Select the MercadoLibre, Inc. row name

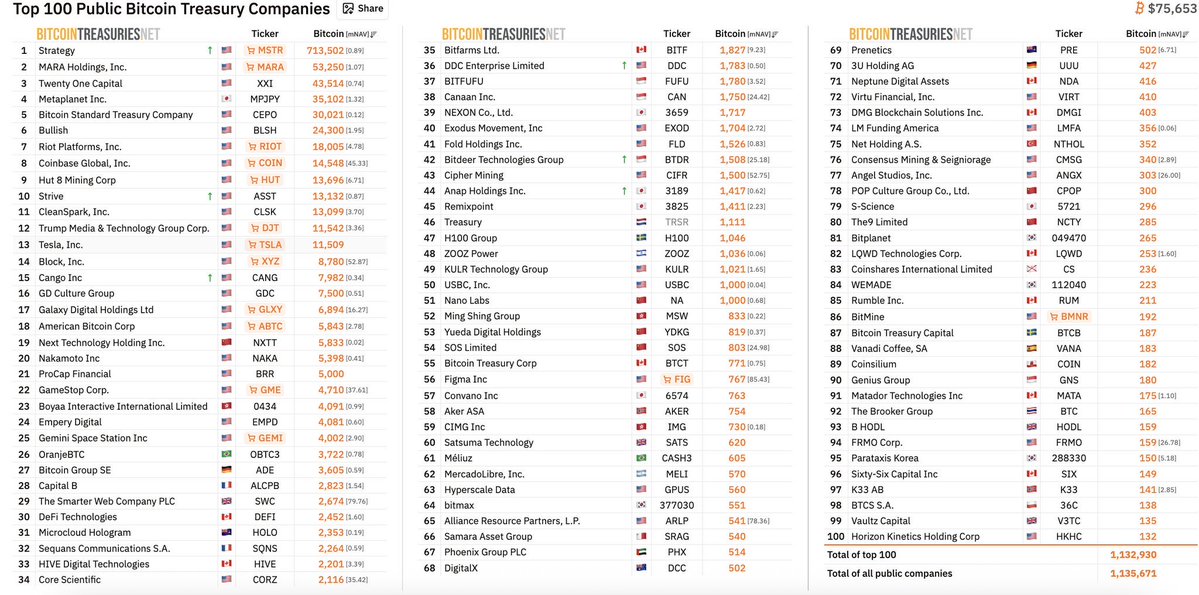click(485, 473)
